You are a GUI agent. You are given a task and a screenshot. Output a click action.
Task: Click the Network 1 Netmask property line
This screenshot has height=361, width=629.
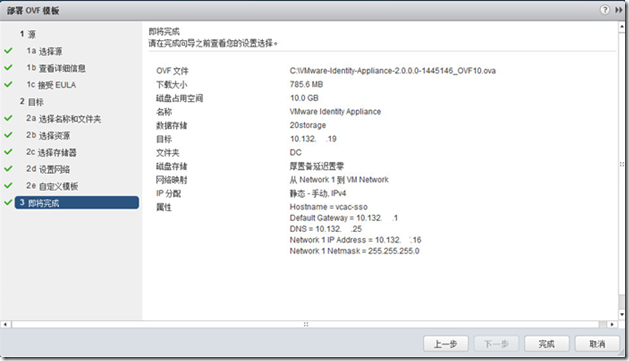pyautogui.click(x=354, y=251)
